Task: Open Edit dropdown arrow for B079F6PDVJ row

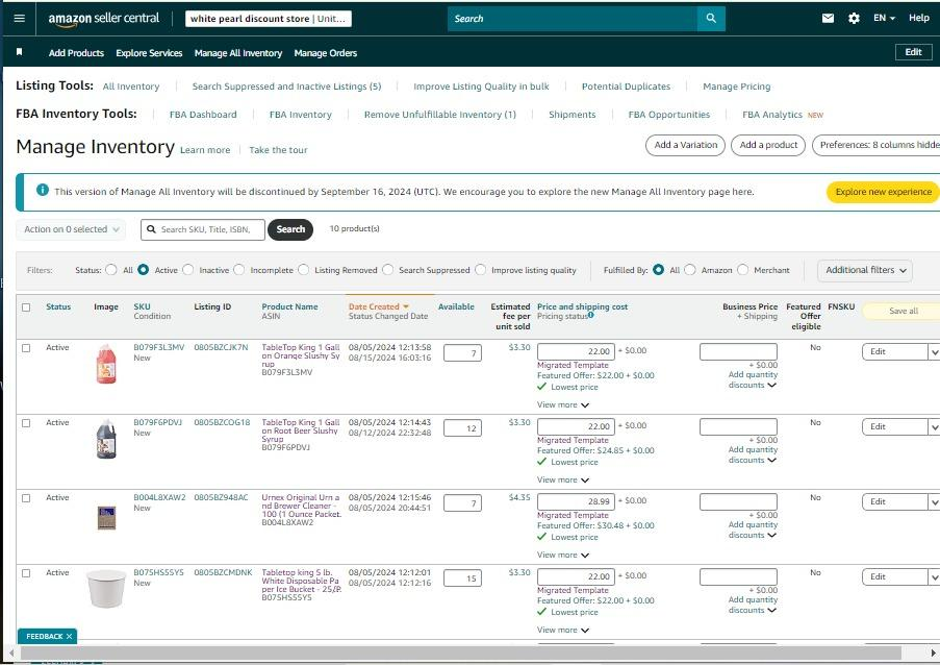Action: coord(933,427)
